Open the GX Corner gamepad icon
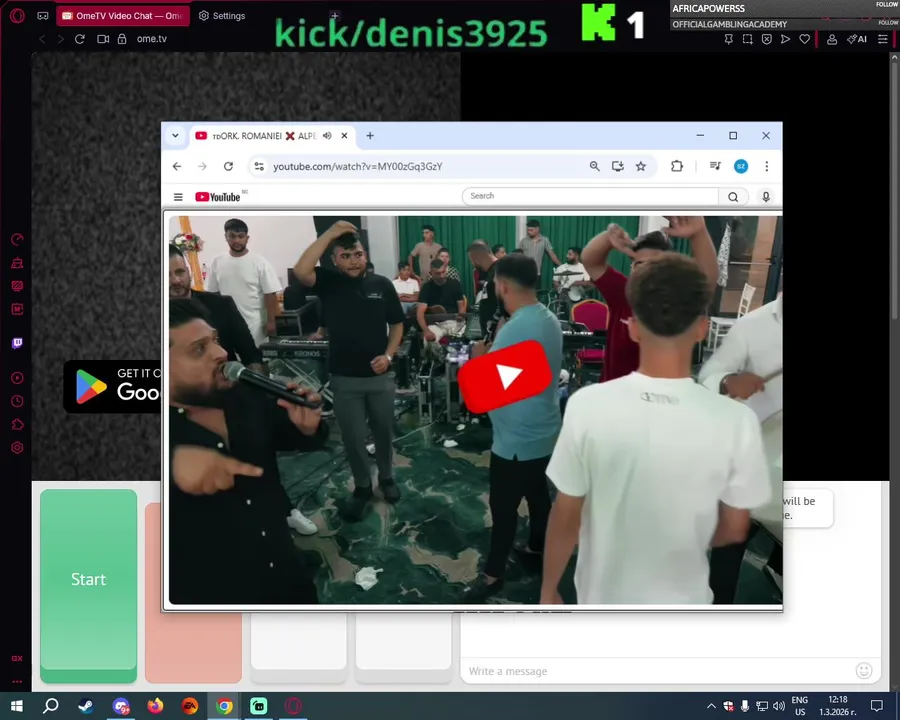900x720 pixels. click(x=42, y=16)
